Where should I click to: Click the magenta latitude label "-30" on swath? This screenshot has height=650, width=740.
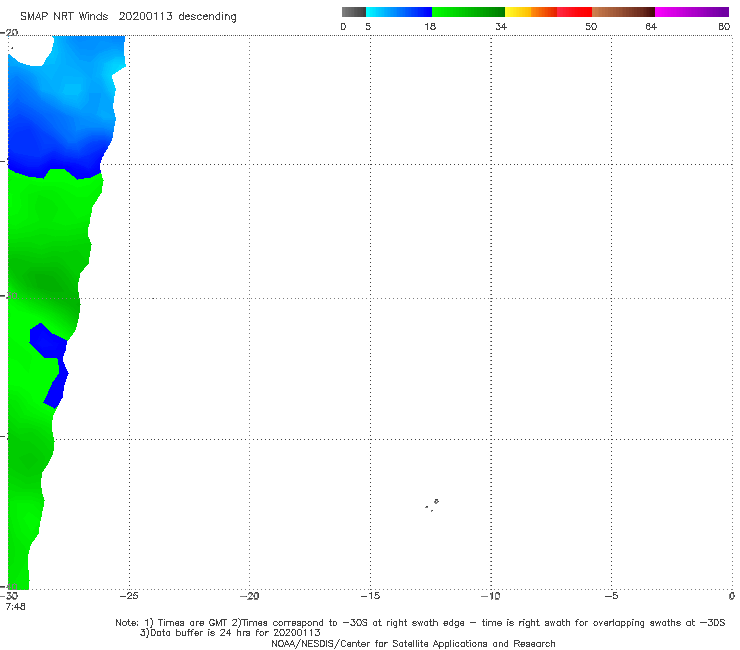pos(10,295)
